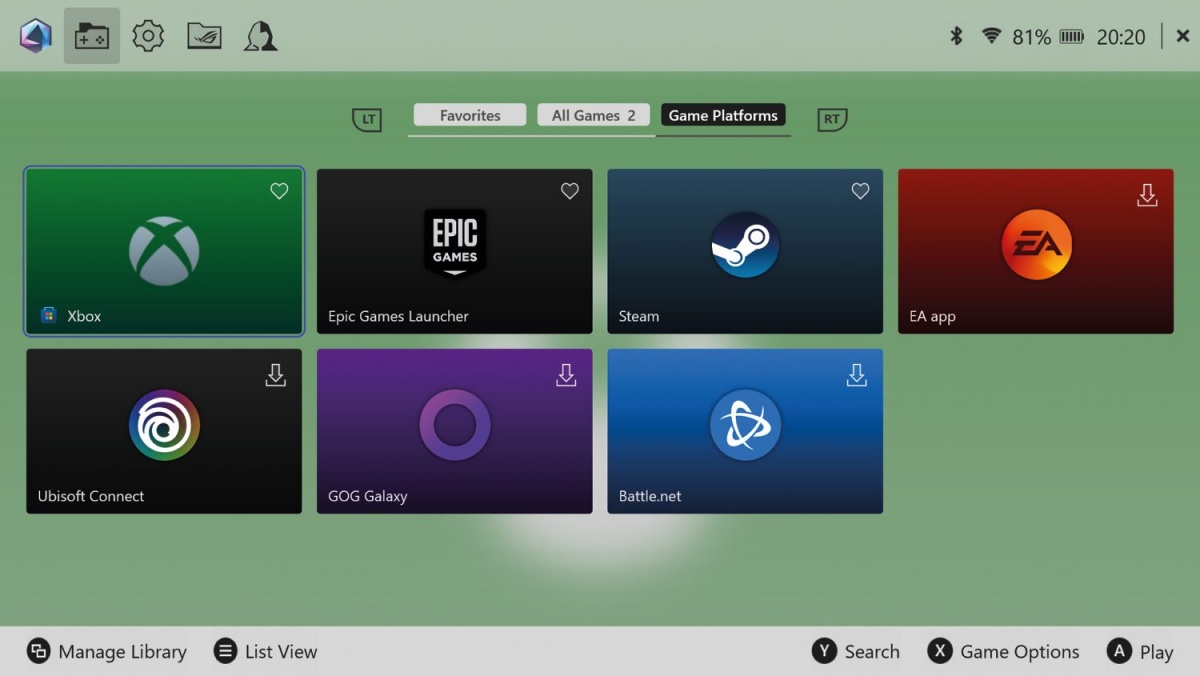Screen dimensions: 1200x676
Task: Click the EA logo
Action: 1036,245
